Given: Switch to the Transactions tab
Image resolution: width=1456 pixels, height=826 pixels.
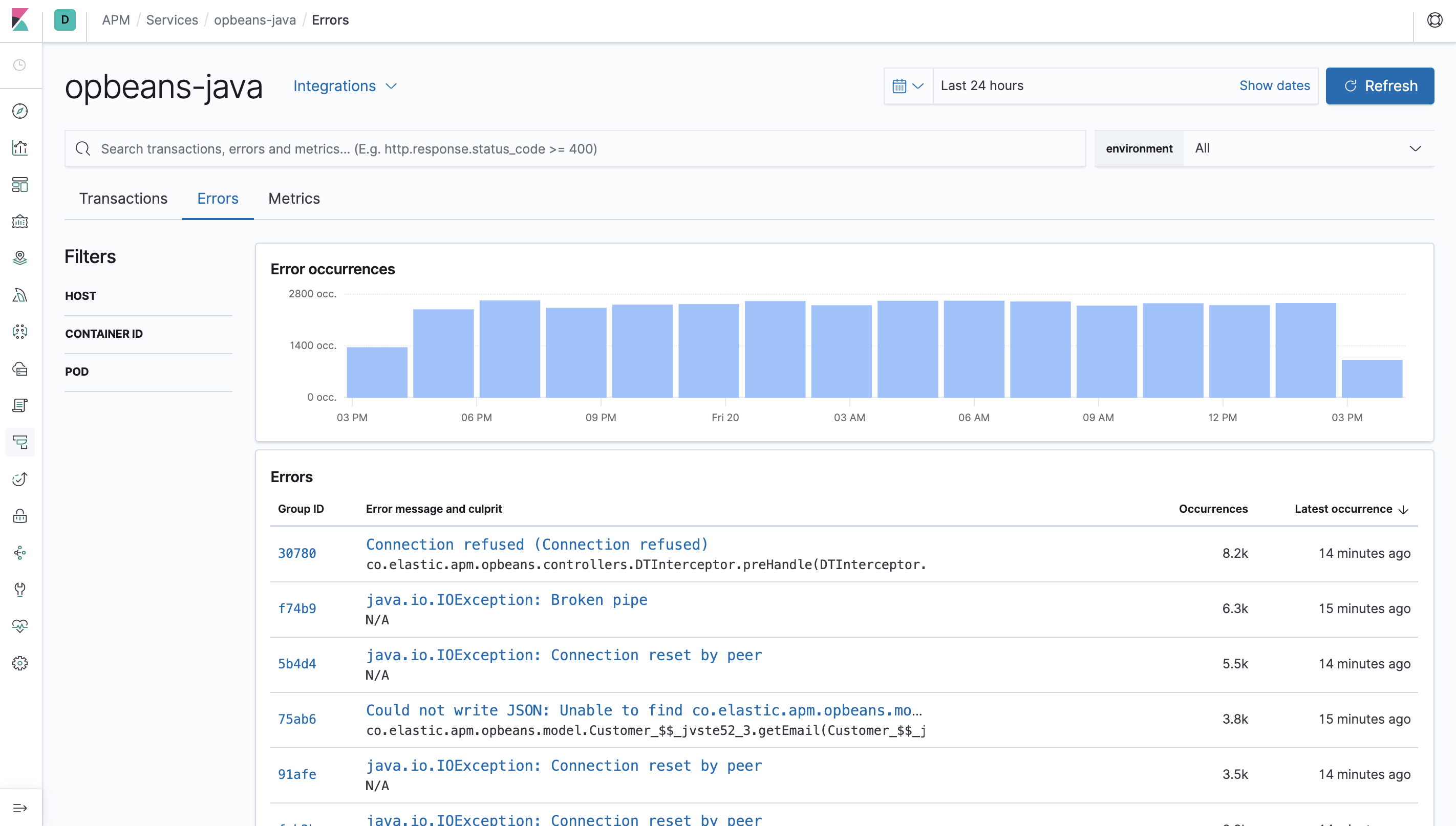Looking at the screenshot, I should [x=124, y=199].
